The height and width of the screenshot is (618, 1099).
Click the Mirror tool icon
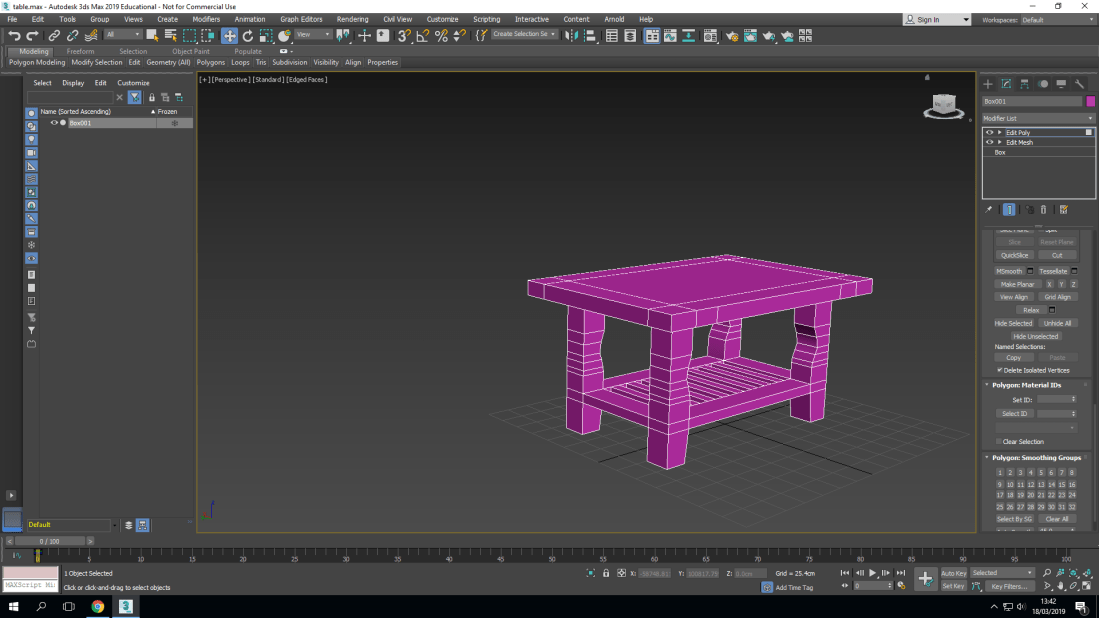pyautogui.click(x=571, y=35)
